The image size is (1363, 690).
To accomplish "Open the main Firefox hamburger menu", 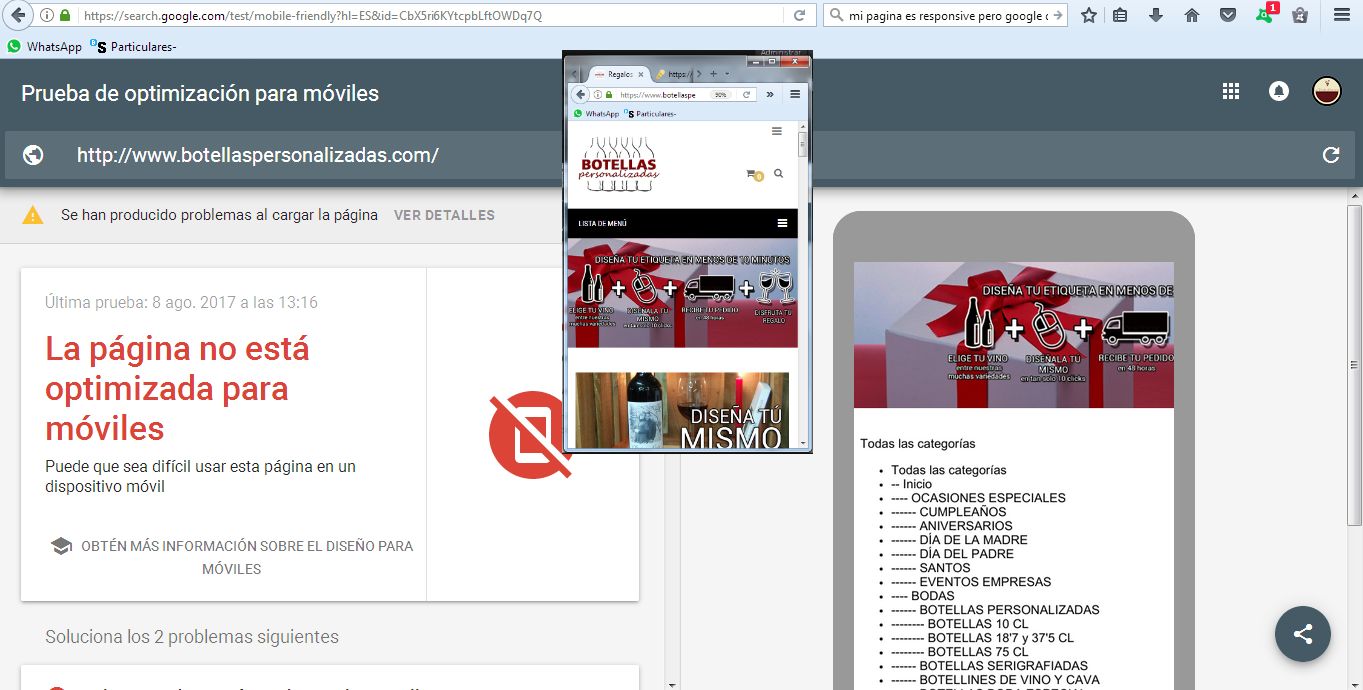I will pos(1342,16).
